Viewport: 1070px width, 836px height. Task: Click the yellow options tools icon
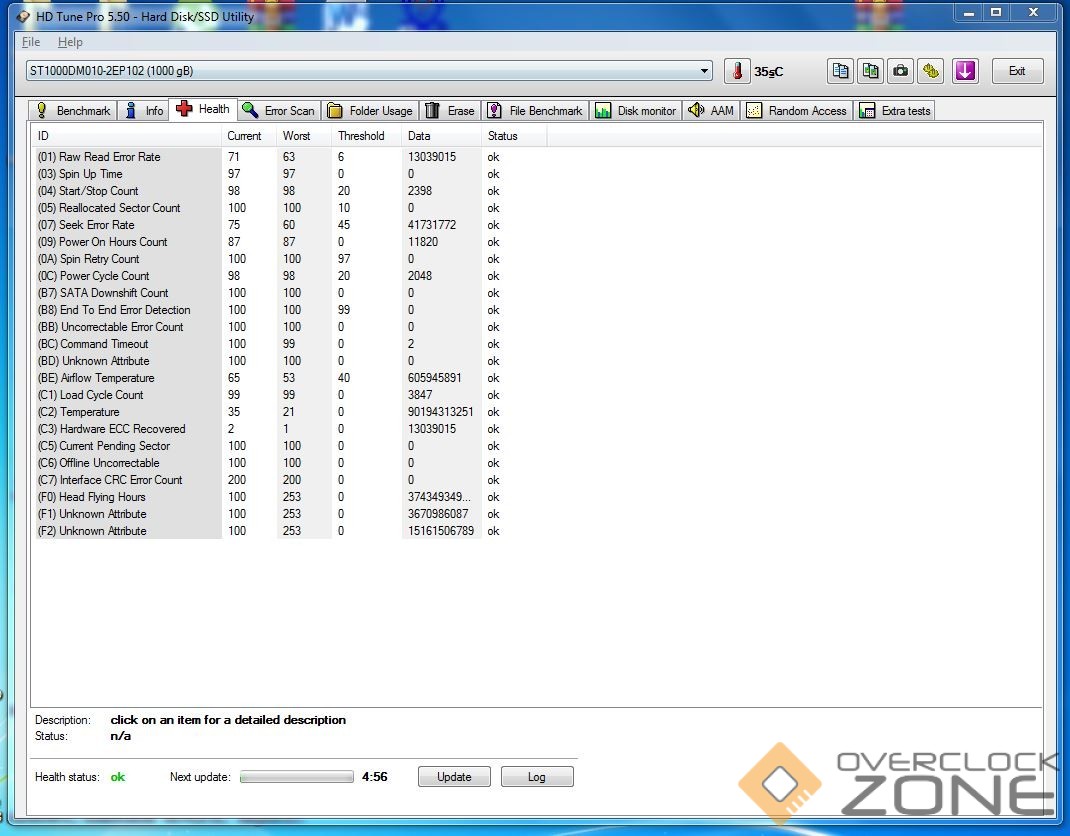point(932,71)
